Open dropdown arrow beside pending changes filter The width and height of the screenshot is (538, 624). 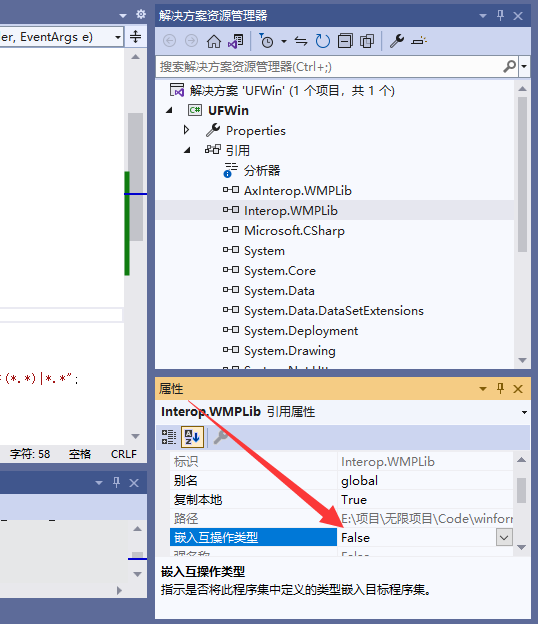284,41
